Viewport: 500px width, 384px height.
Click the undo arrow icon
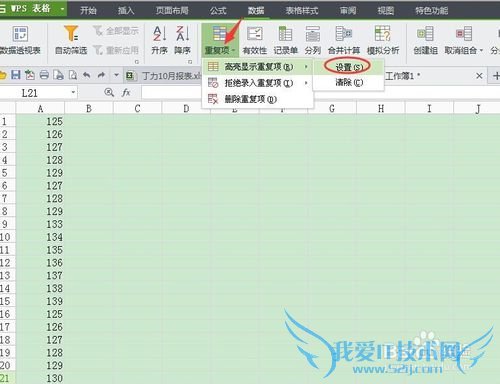(x=87, y=75)
